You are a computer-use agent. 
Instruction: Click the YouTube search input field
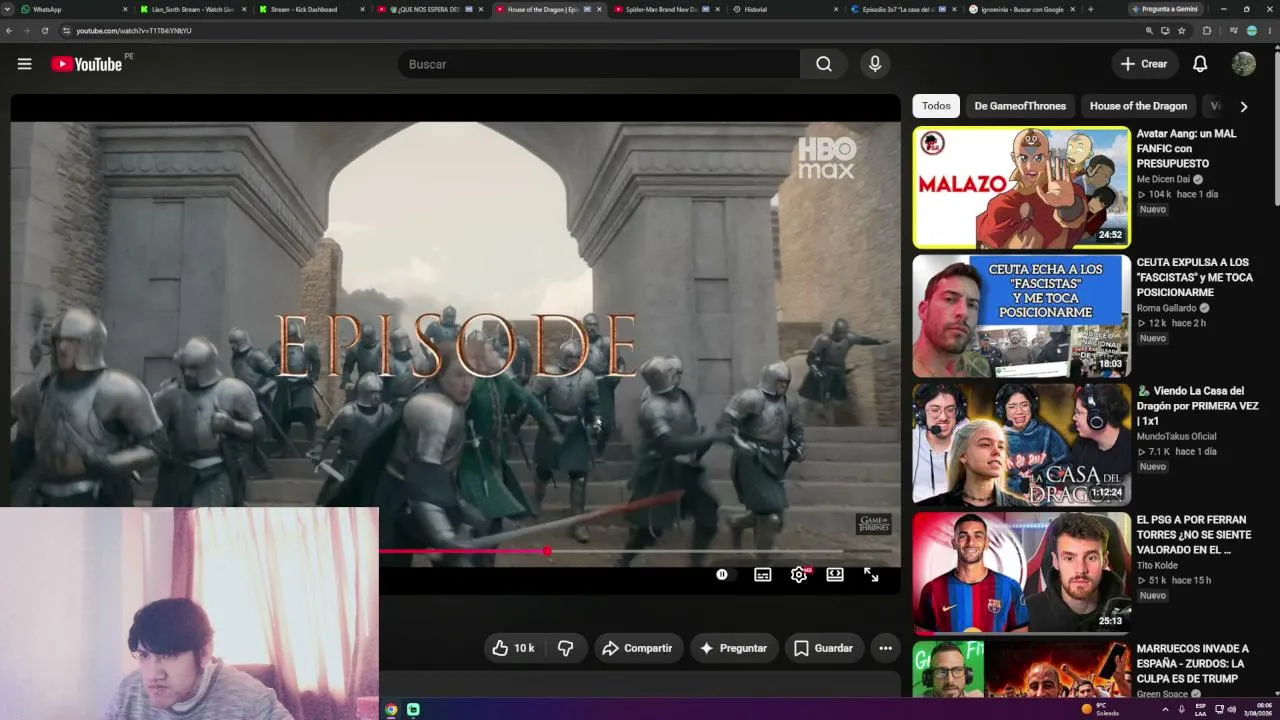point(598,64)
